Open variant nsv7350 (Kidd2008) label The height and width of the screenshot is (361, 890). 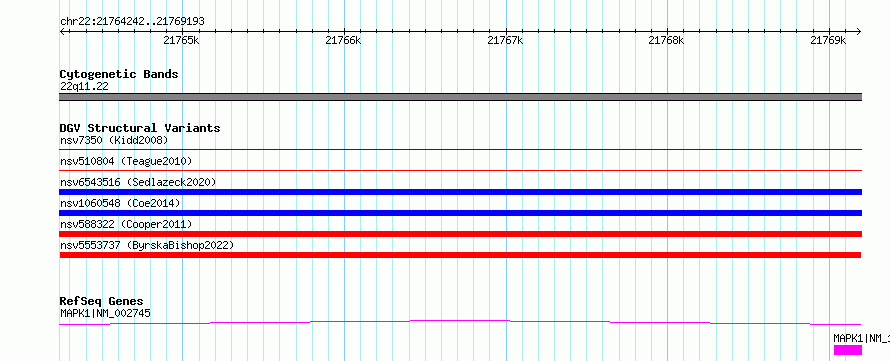[x=114, y=140]
